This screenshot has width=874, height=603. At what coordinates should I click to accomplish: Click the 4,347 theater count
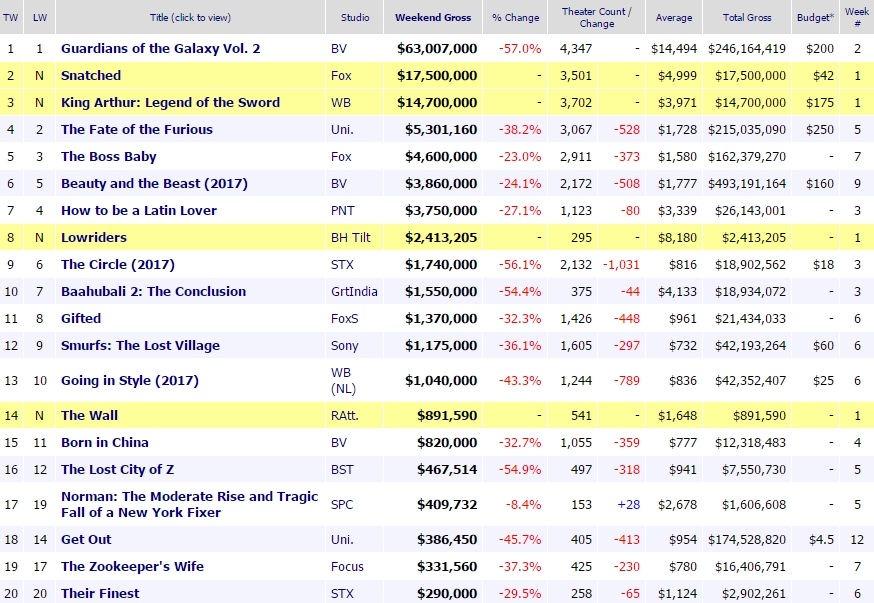(576, 48)
